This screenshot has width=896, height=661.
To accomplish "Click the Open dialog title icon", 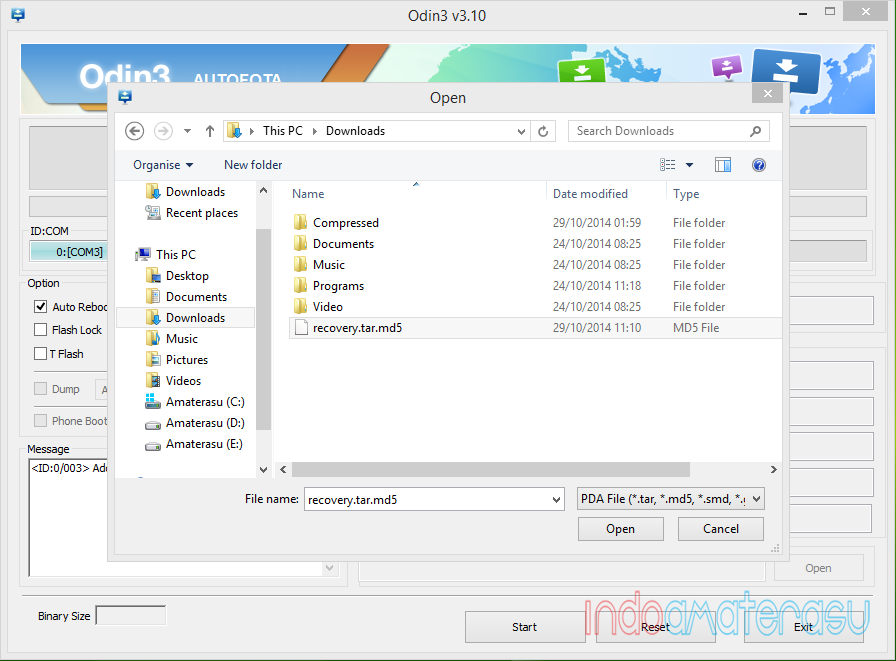I will [125, 97].
